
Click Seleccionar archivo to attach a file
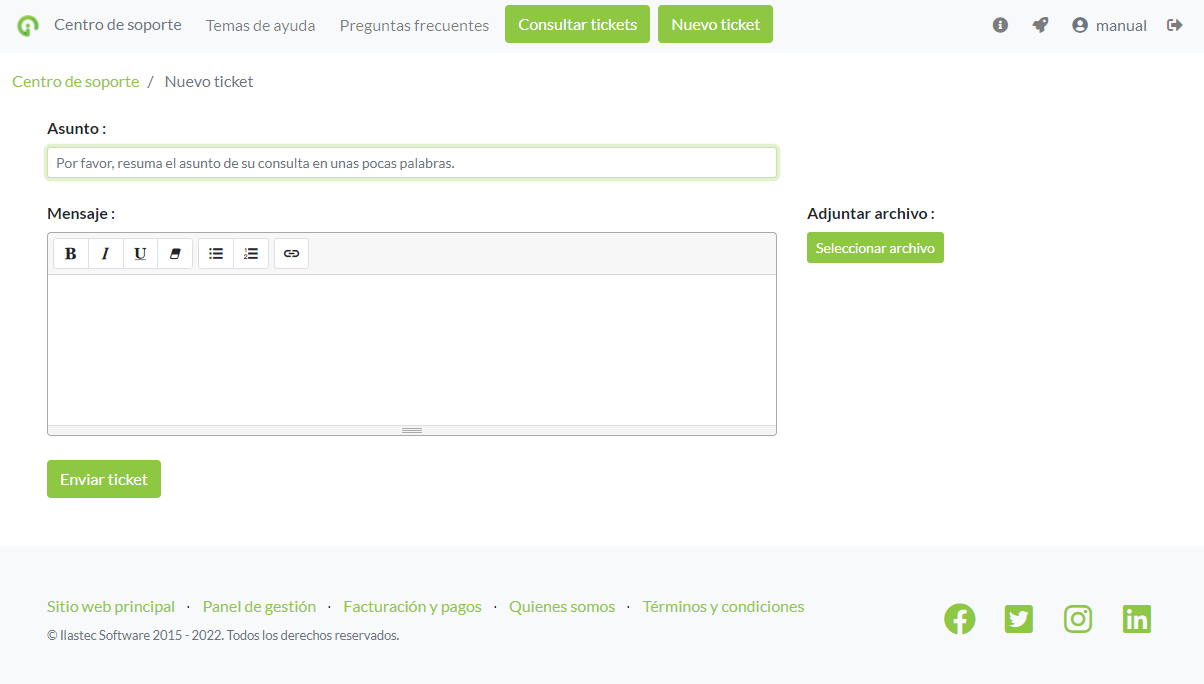875,247
